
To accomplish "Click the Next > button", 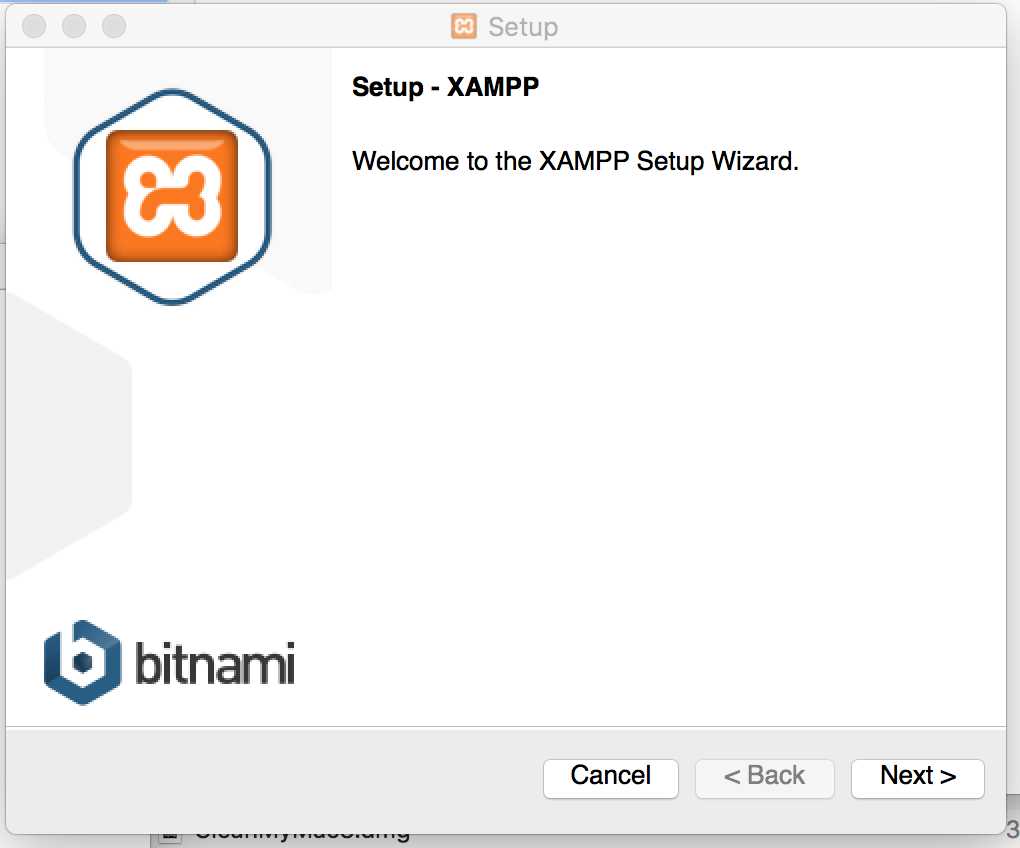I will pyautogui.click(x=917, y=778).
